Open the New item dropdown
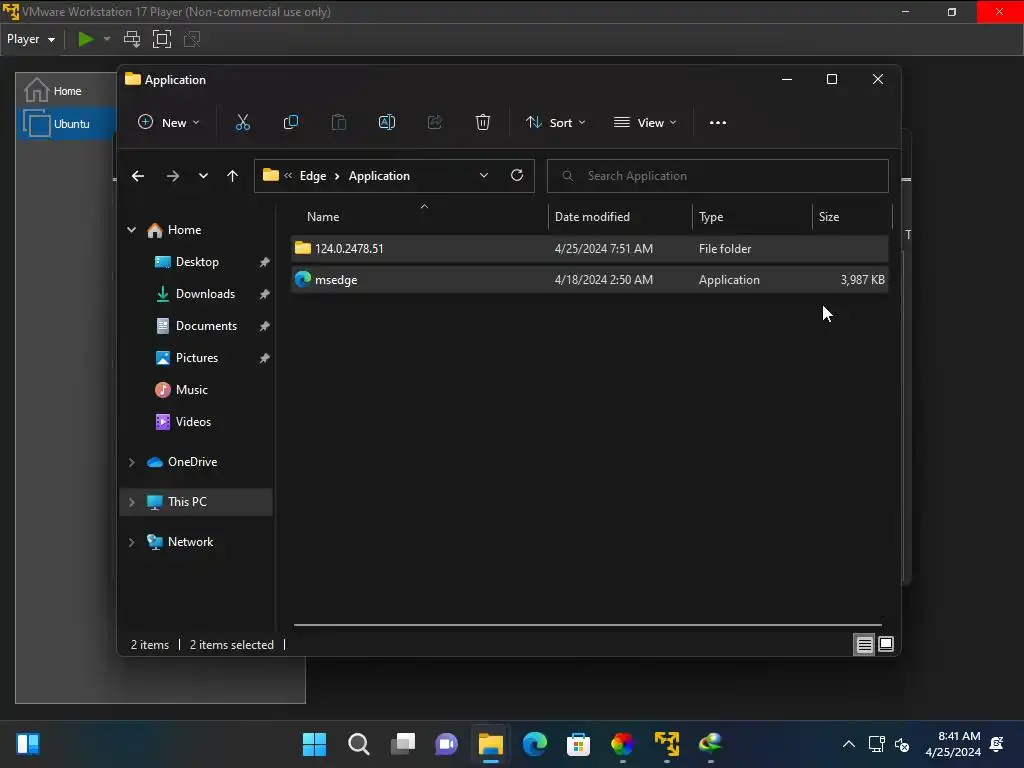Viewport: 1024px width, 768px height. [x=168, y=122]
